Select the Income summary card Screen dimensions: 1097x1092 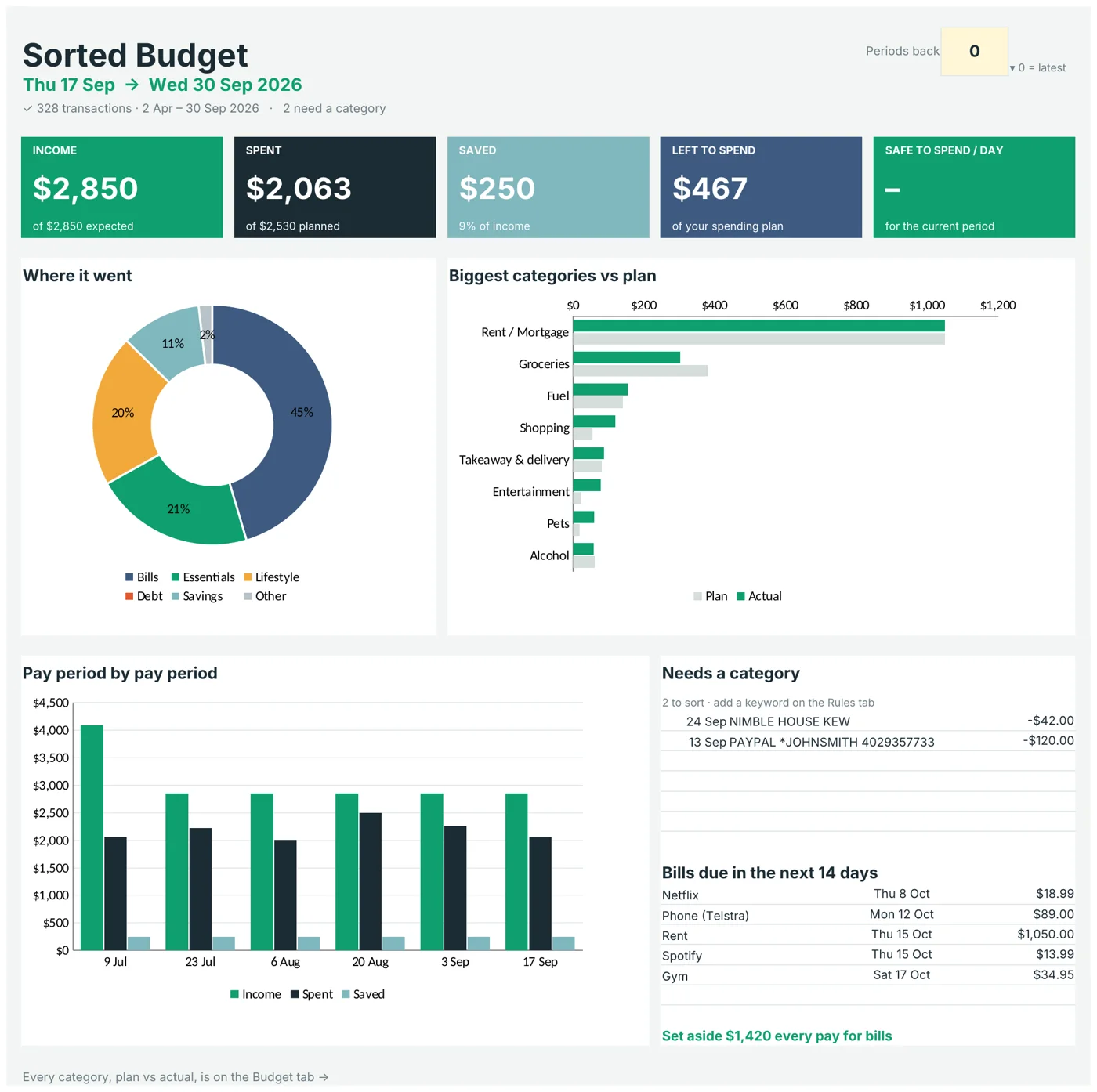[x=122, y=187]
